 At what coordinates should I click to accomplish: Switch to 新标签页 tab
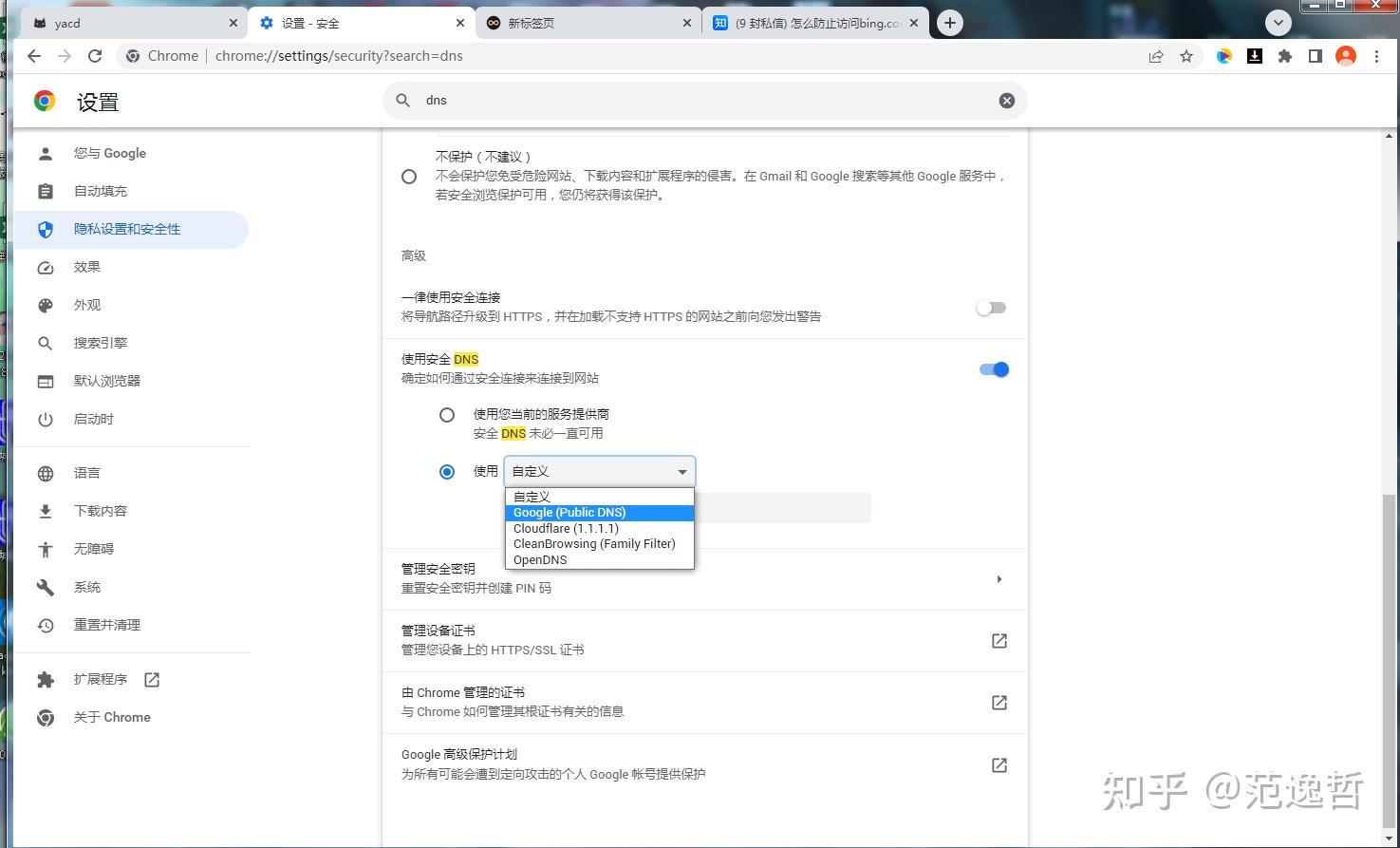(x=588, y=23)
